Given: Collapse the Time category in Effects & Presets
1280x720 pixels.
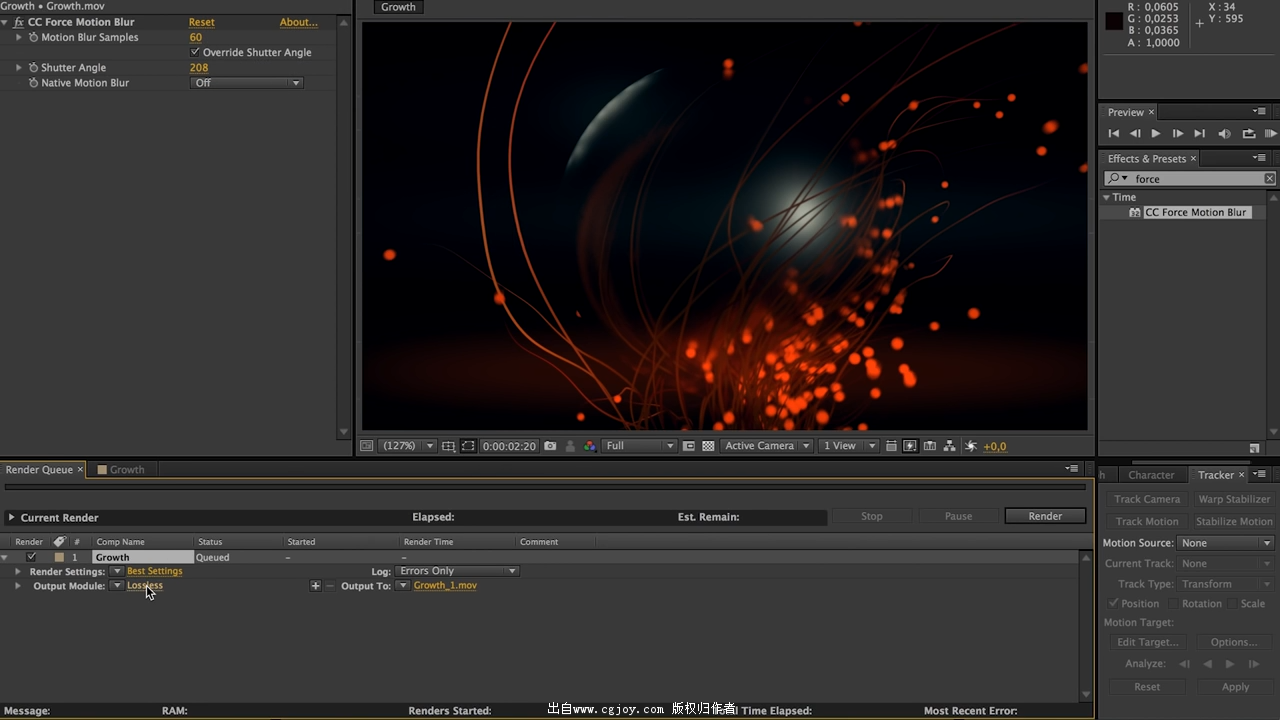Looking at the screenshot, I should click(x=1106, y=197).
